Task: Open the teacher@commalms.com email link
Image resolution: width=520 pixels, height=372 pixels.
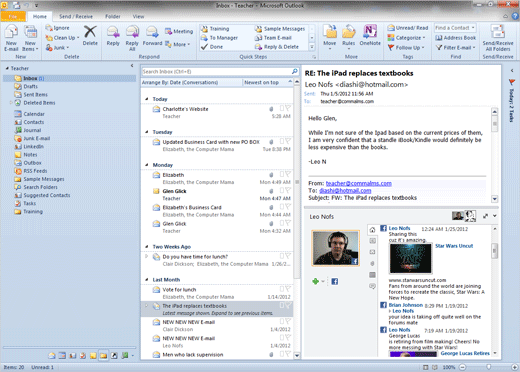Action: pyautogui.click(x=359, y=183)
